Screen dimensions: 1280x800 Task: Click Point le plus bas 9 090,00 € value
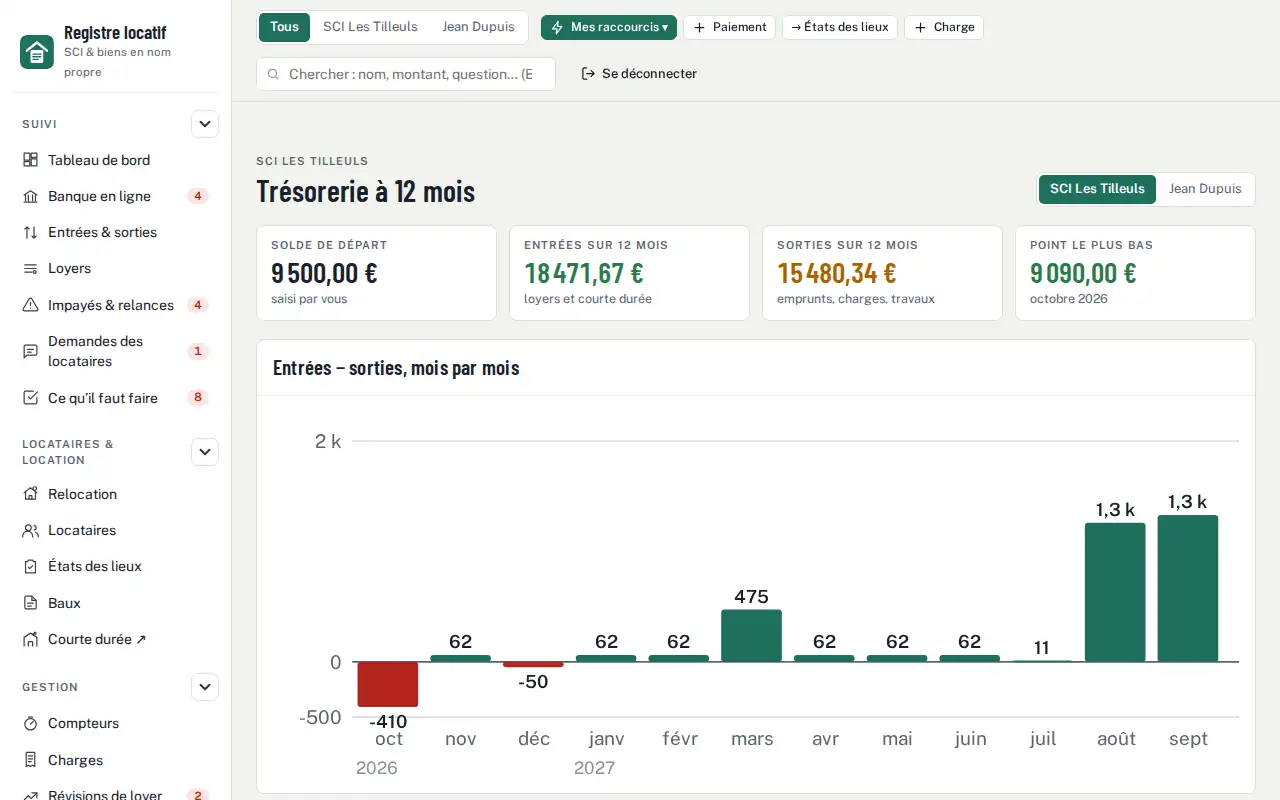1083,273
